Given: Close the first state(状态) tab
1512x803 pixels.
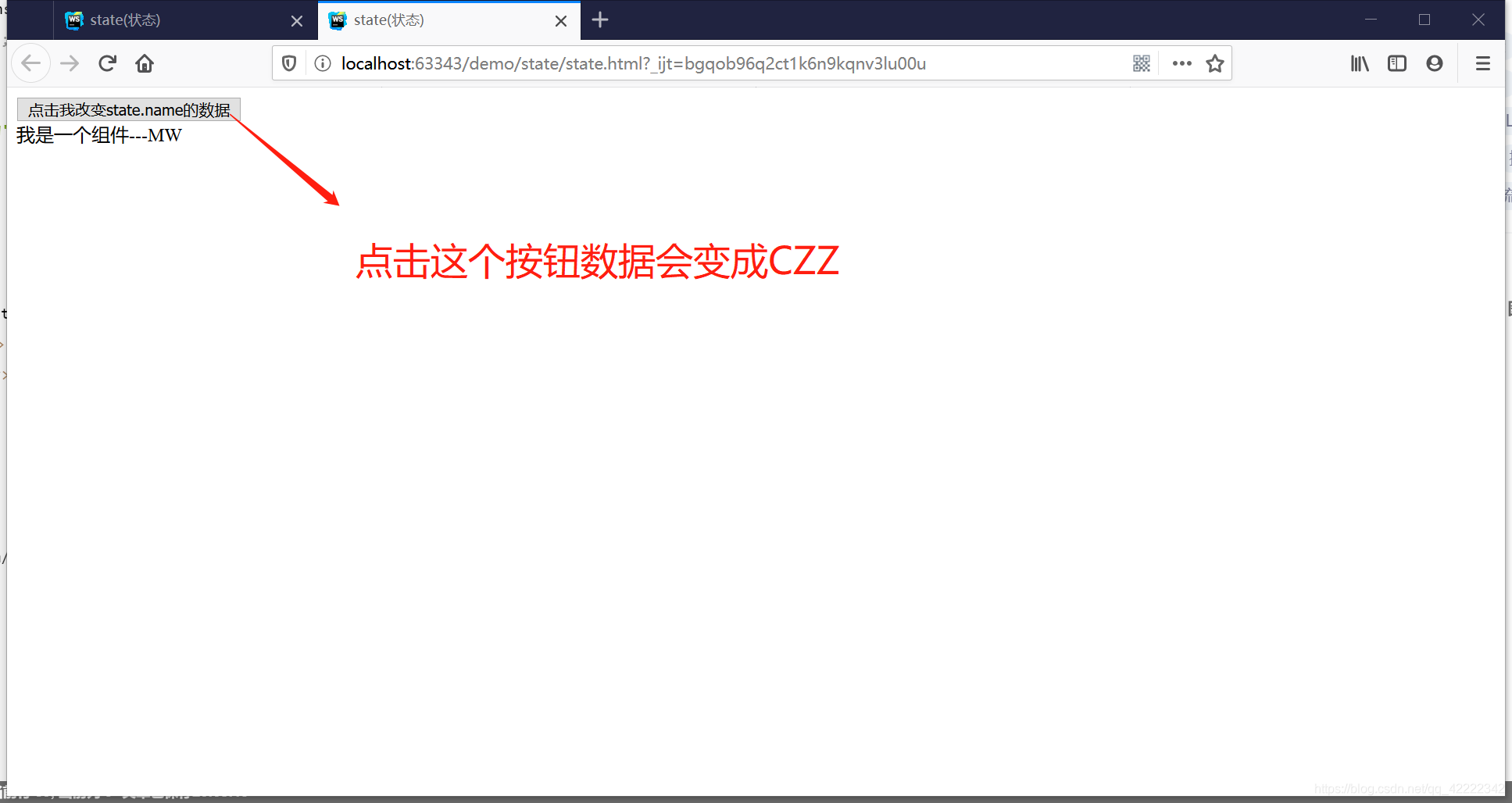Looking at the screenshot, I should tap(296, 20).
